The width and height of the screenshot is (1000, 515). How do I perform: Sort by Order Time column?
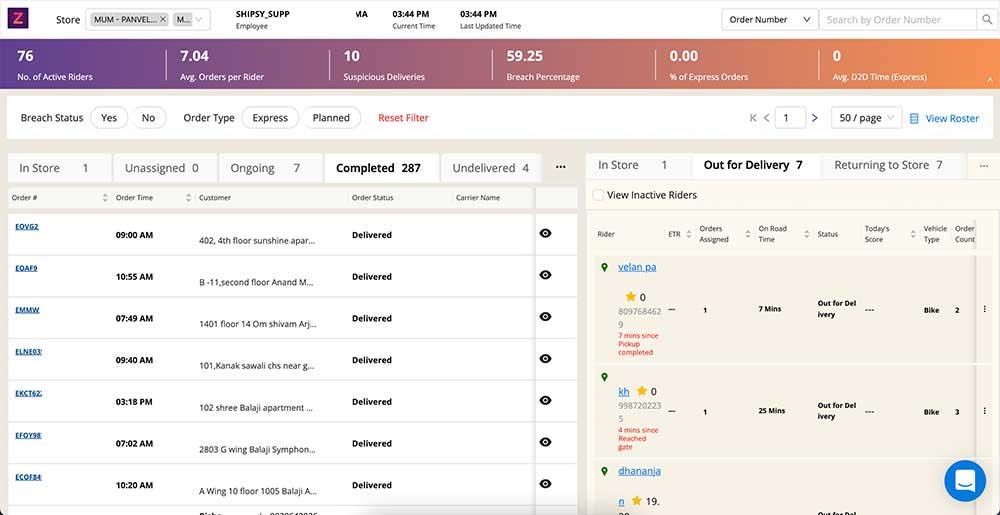[x=188, y=198]
